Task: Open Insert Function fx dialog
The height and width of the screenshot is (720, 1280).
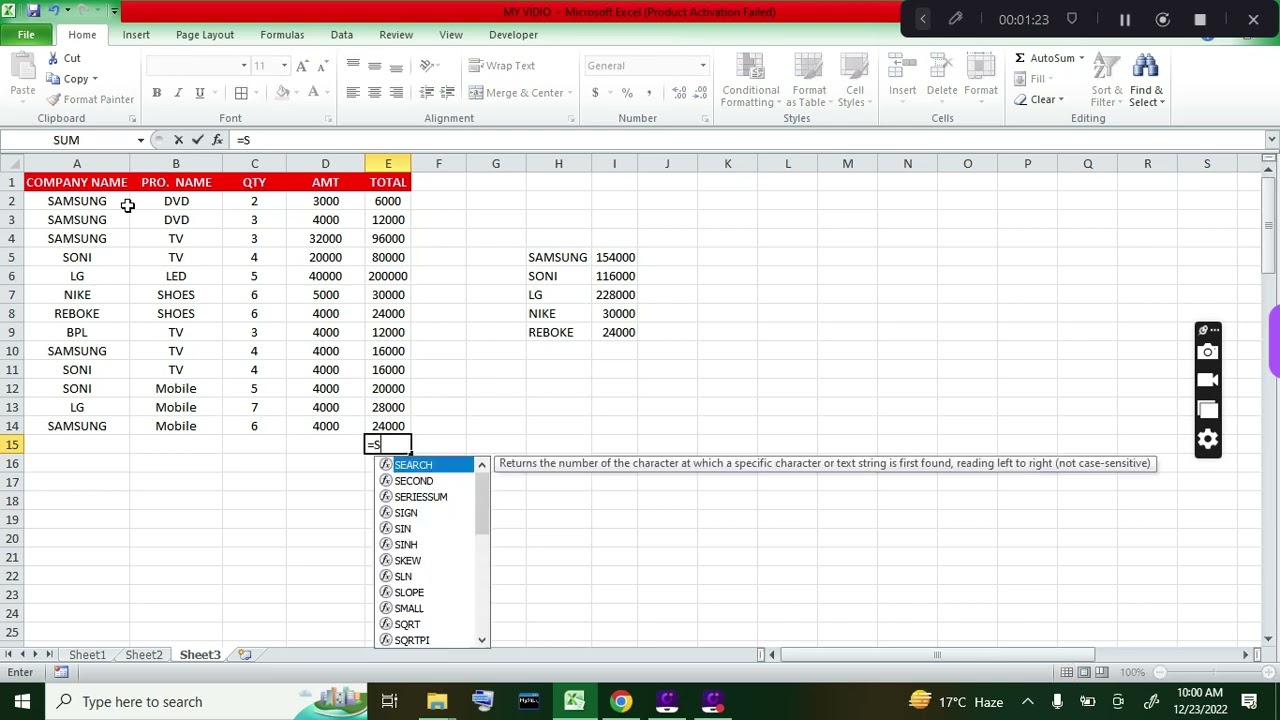Action: (217, 140)
